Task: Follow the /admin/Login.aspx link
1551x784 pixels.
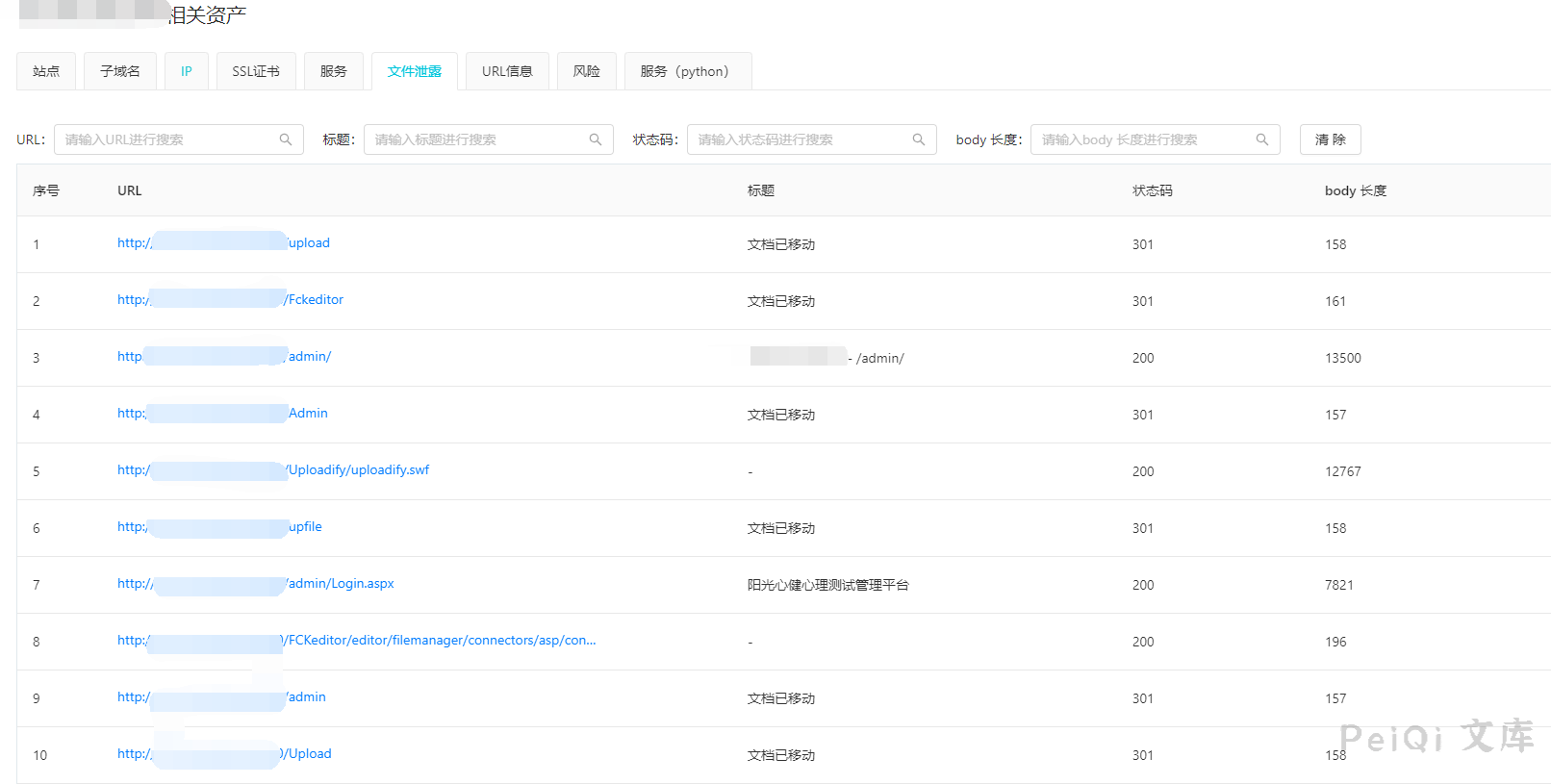Action: 341,584
